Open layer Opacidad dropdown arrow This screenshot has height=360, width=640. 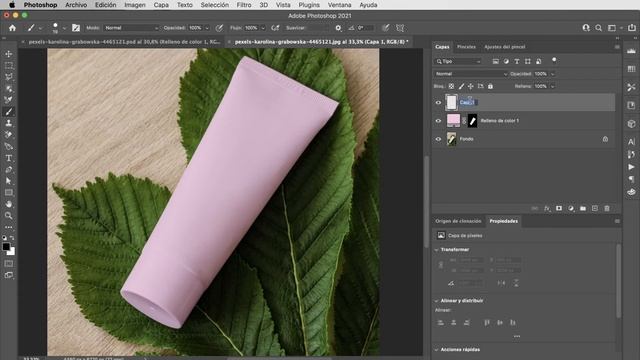pos(553,74)
